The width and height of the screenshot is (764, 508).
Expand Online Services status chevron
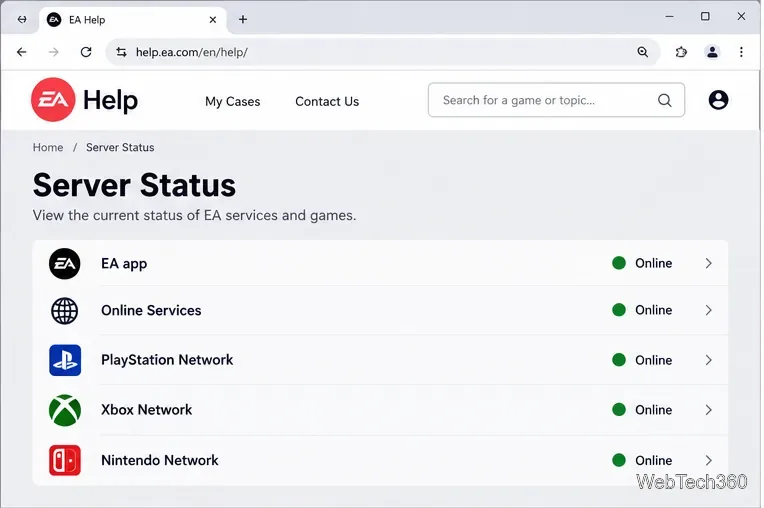708,310
